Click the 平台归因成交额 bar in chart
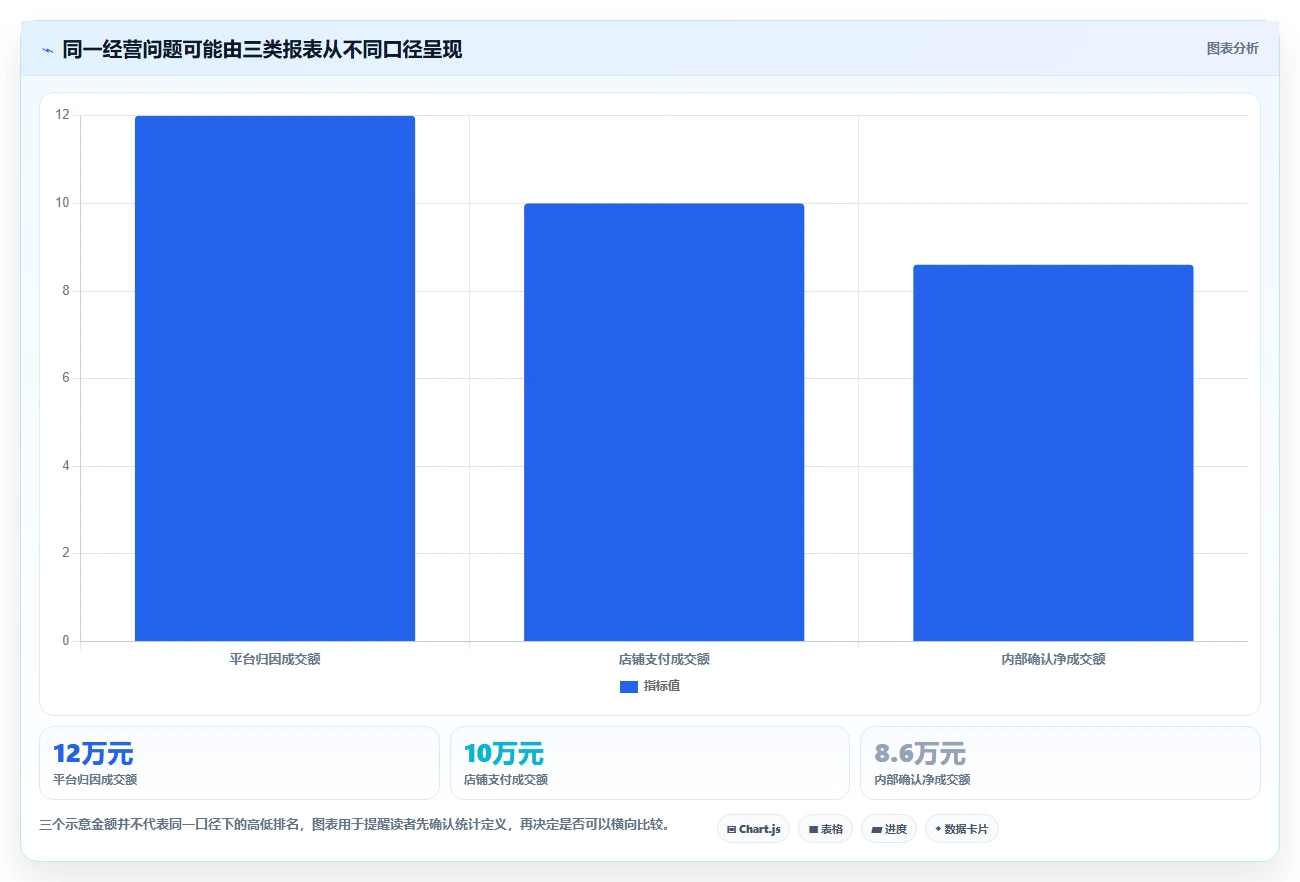The image size is (1300, 882). click(275, 378)
